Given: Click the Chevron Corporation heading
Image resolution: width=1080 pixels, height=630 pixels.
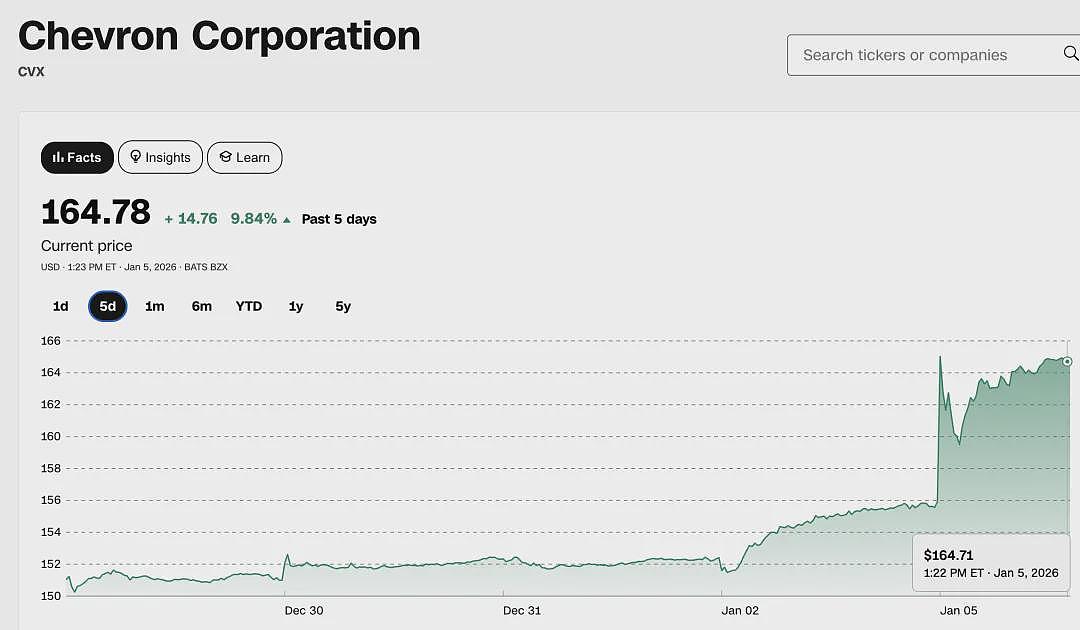Looking at the screenshot, I should click(219, 36).
